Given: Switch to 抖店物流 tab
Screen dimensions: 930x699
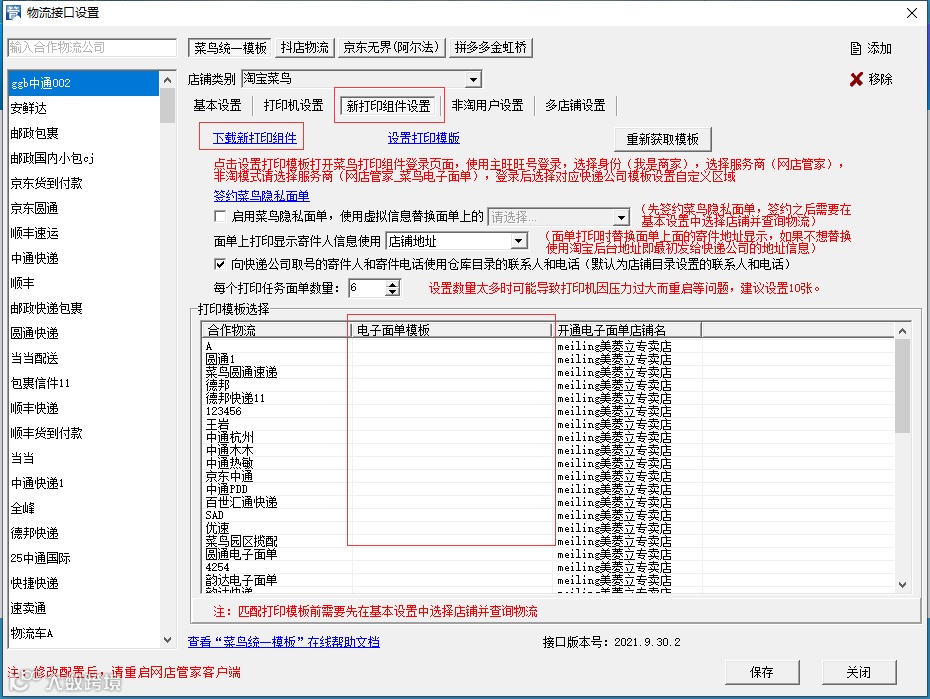Looking at the screenshot, I should click(x=305, y=47).
